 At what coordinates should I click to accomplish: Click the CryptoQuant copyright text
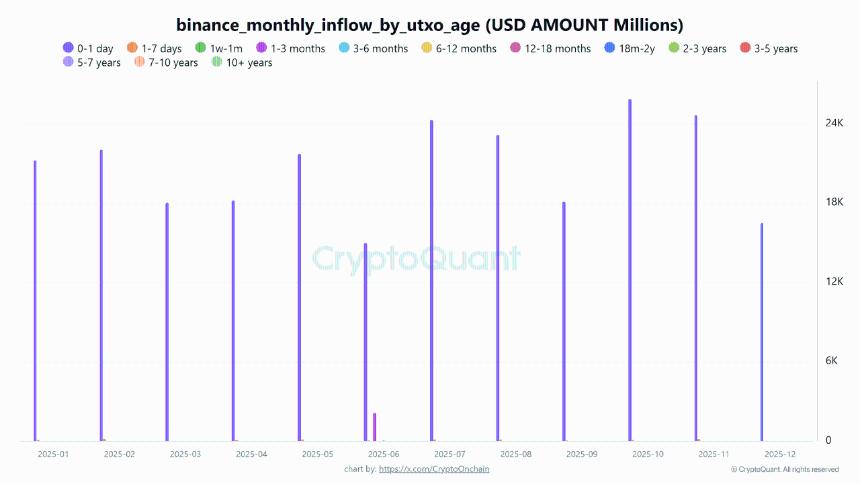click(x=784, y=469)
